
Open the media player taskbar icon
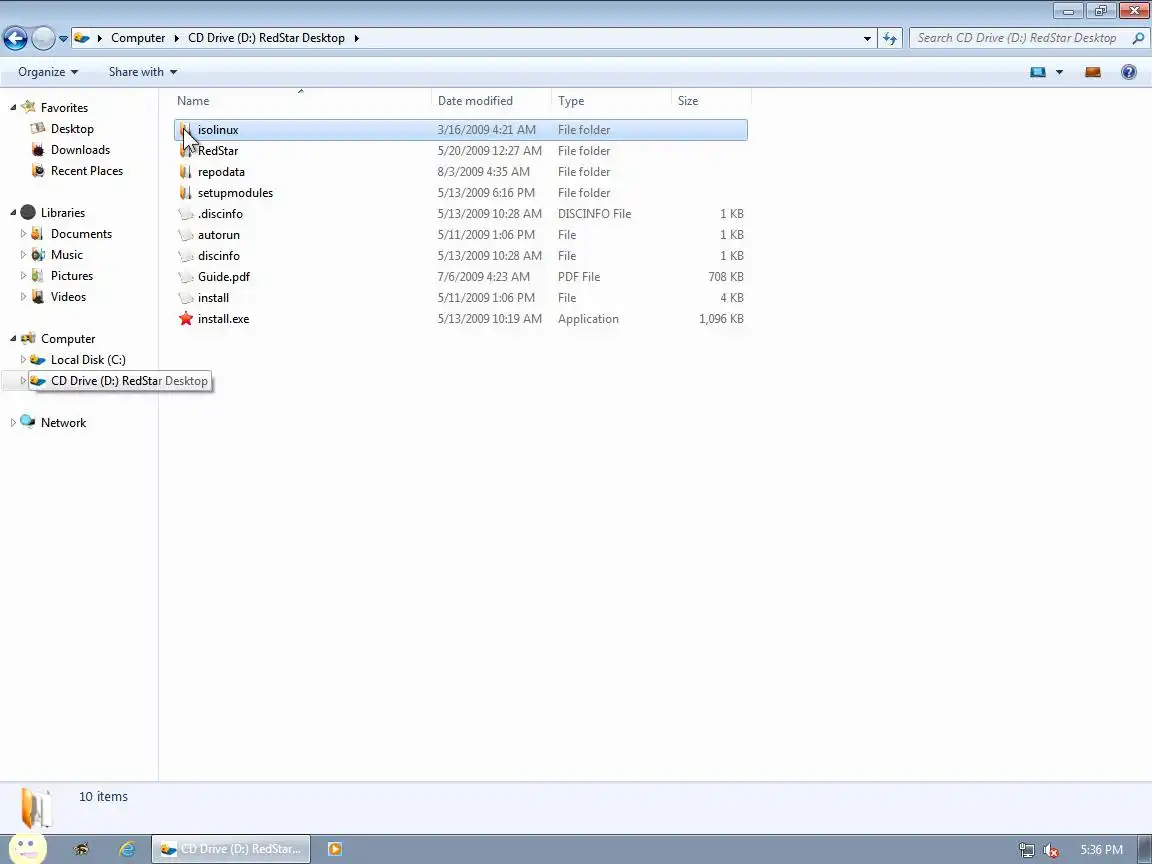[x=334, y=849]
